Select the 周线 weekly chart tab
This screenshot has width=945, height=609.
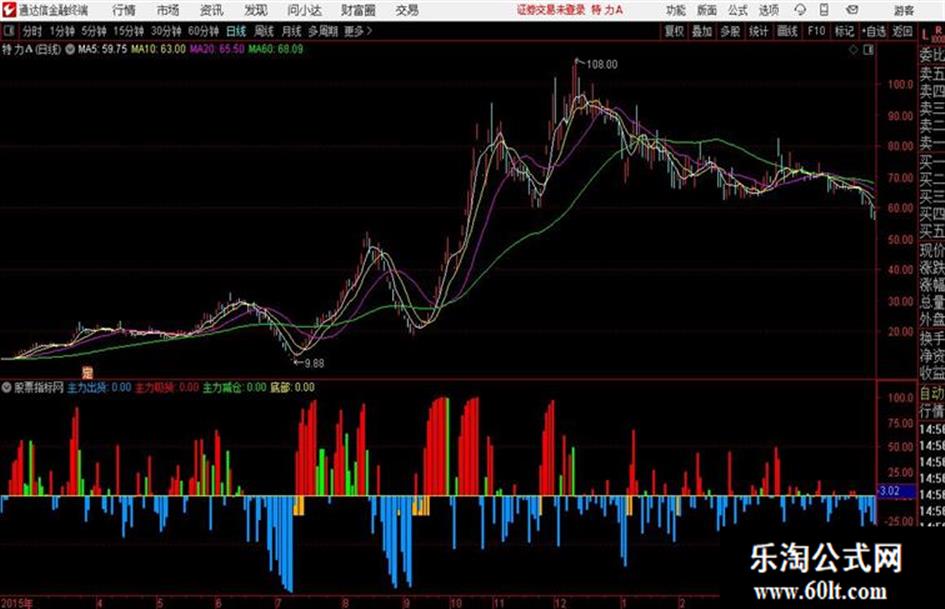click(264, 31)
